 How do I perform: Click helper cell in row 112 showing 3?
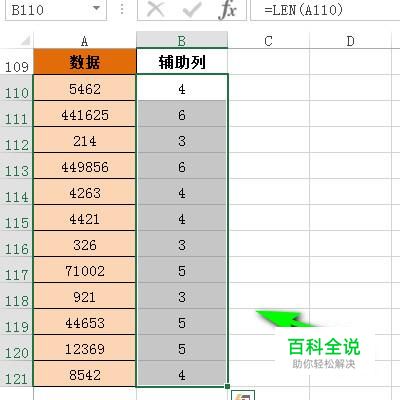182,140
